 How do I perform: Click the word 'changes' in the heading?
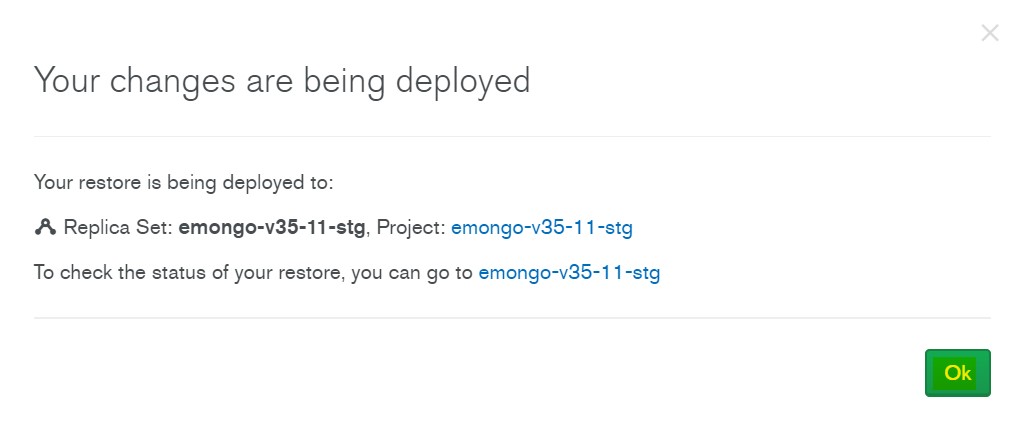tap(166, 80)
